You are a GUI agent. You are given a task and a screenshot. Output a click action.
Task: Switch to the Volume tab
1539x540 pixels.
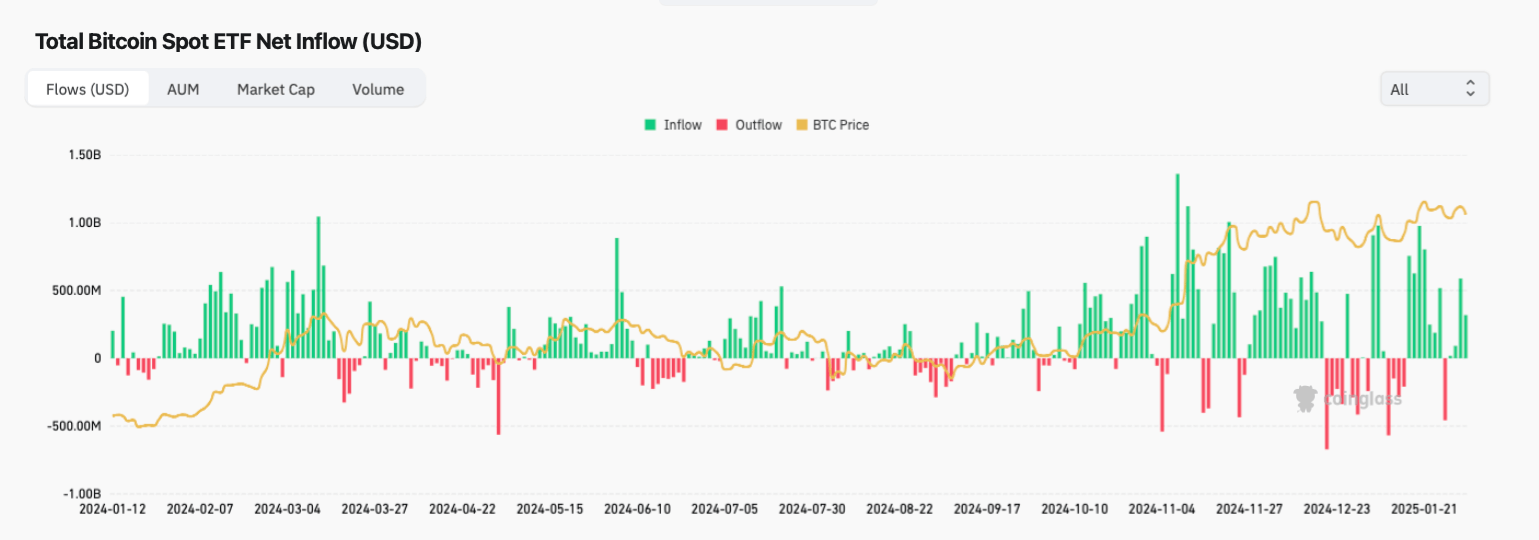point(378,89)
